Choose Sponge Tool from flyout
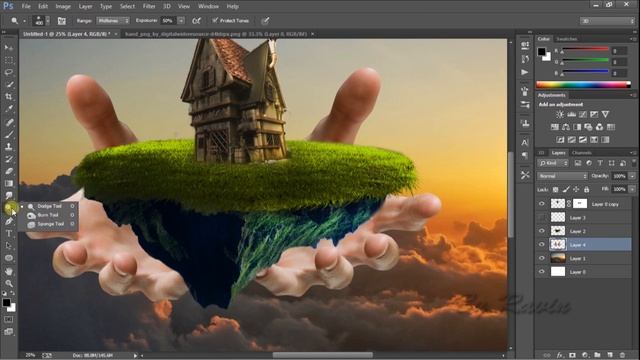 tap(51, 224)
